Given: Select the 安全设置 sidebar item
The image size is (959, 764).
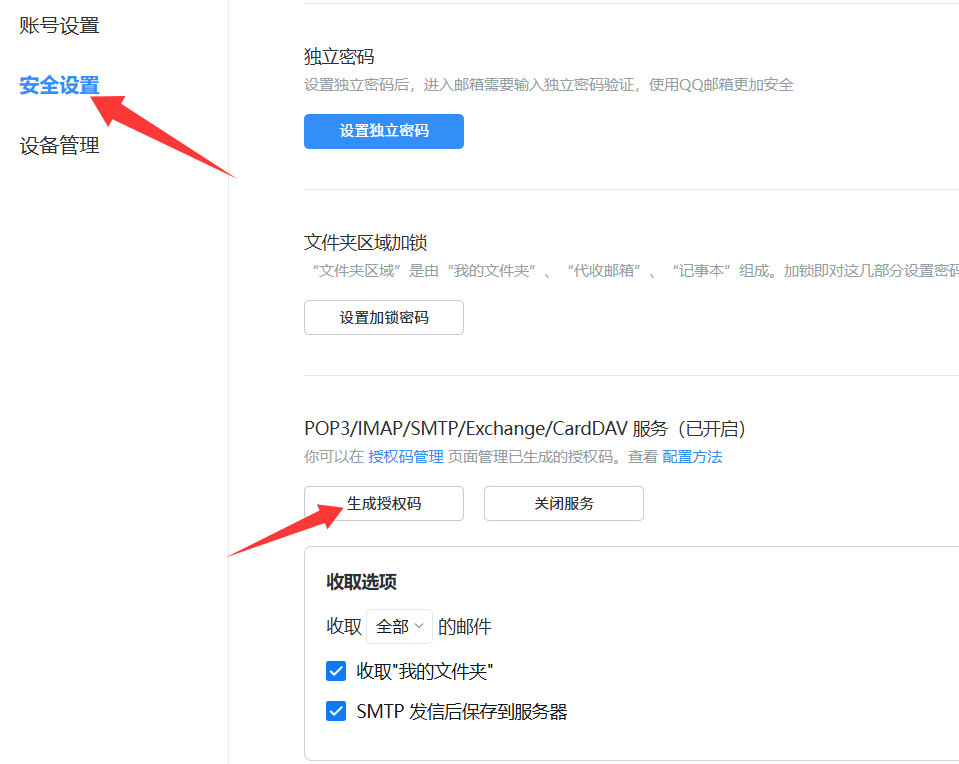Looking at the screenshot, I should (x=60, y=85).
